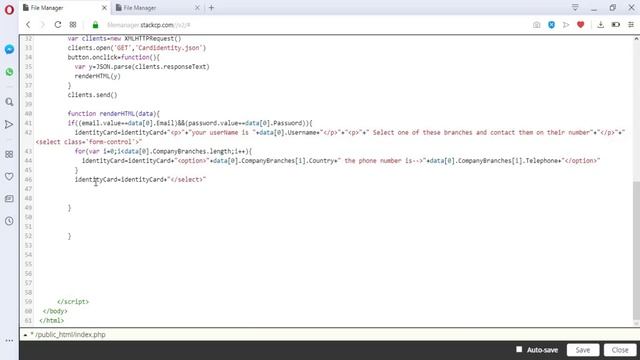Image resolution: width=640 pixels, height=360 pixels.
Task: Click the closing </html> tag
Action: tap(51, 320)
